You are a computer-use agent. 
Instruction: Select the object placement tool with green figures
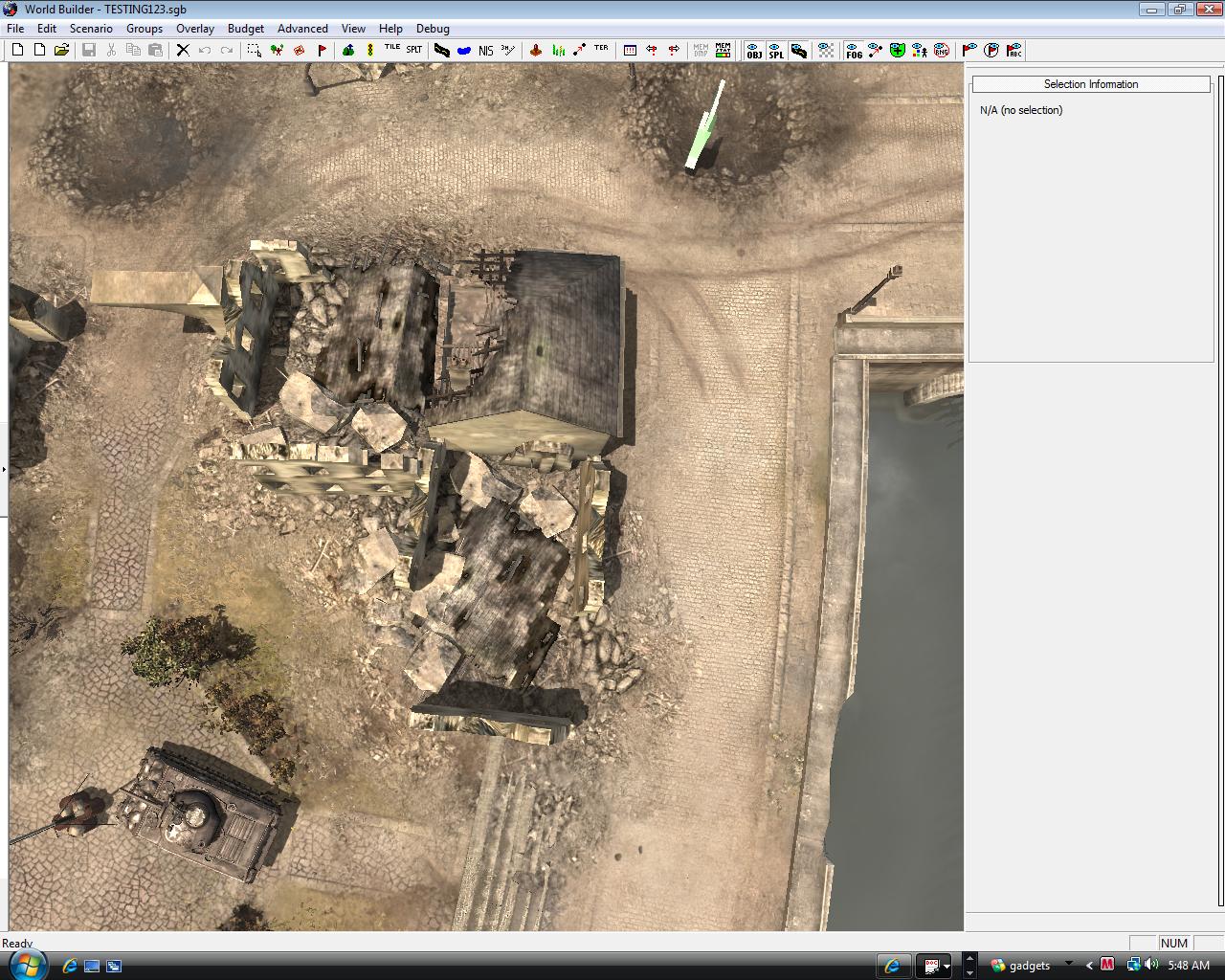pyautogui.click(x=277, y=50)
